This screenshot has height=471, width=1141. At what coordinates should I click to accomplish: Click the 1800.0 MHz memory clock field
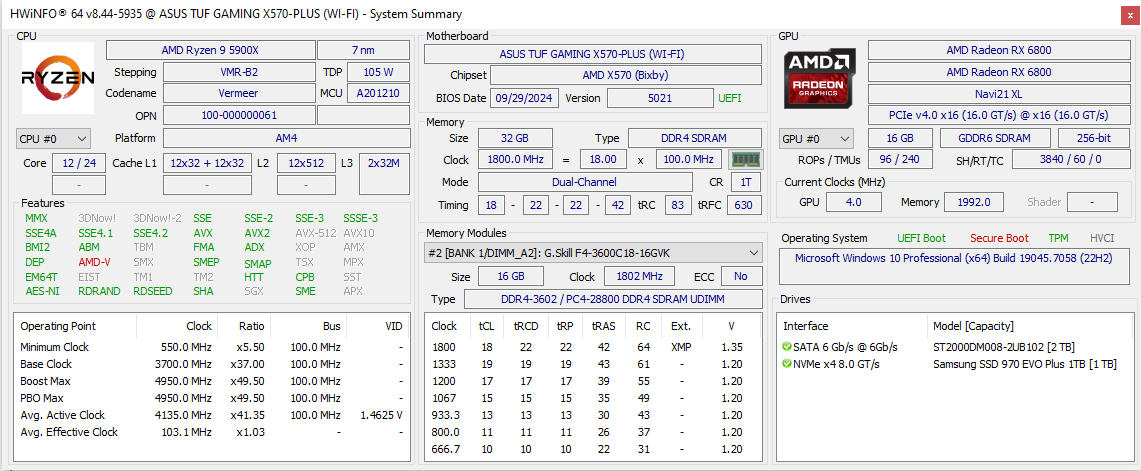(514, 159)
